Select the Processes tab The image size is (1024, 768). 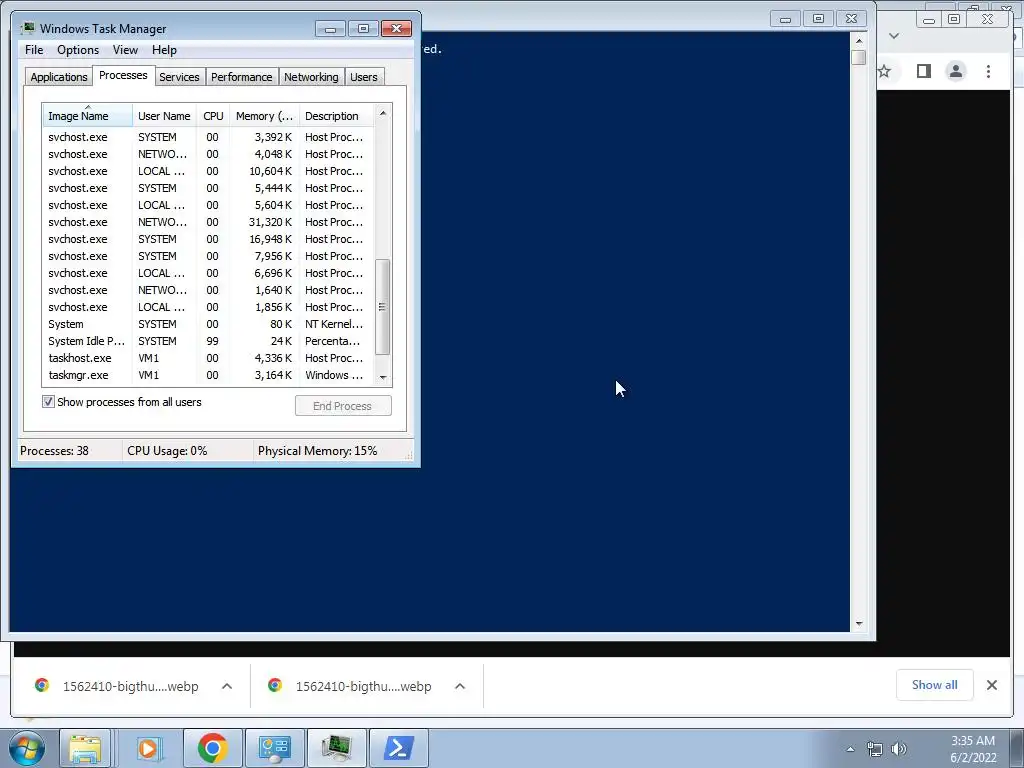(123, 75)
